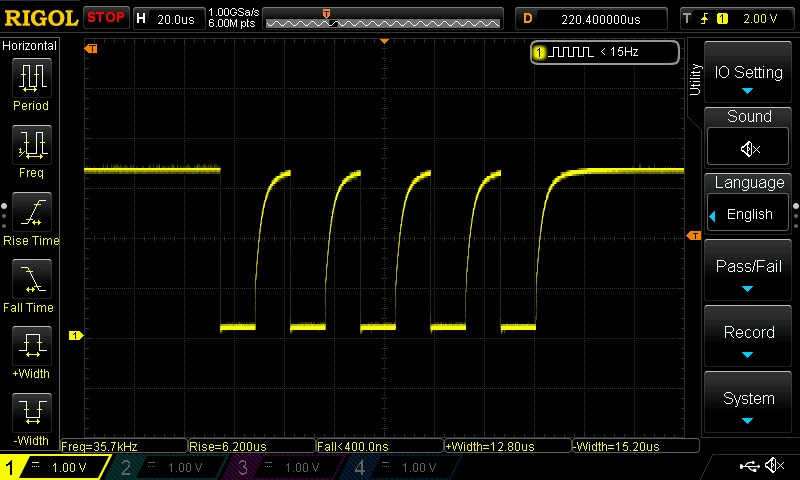
Task: Click the USB connection status icon
Action: (749, 466)
